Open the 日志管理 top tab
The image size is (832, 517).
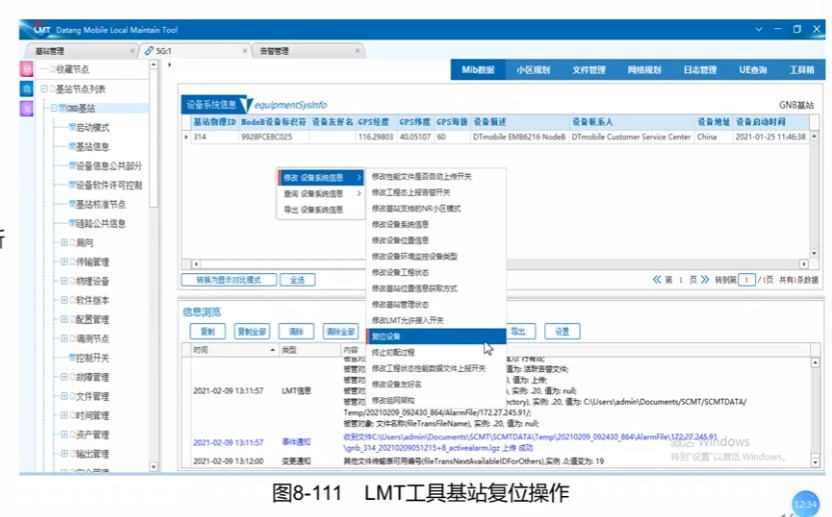(699, 70)
